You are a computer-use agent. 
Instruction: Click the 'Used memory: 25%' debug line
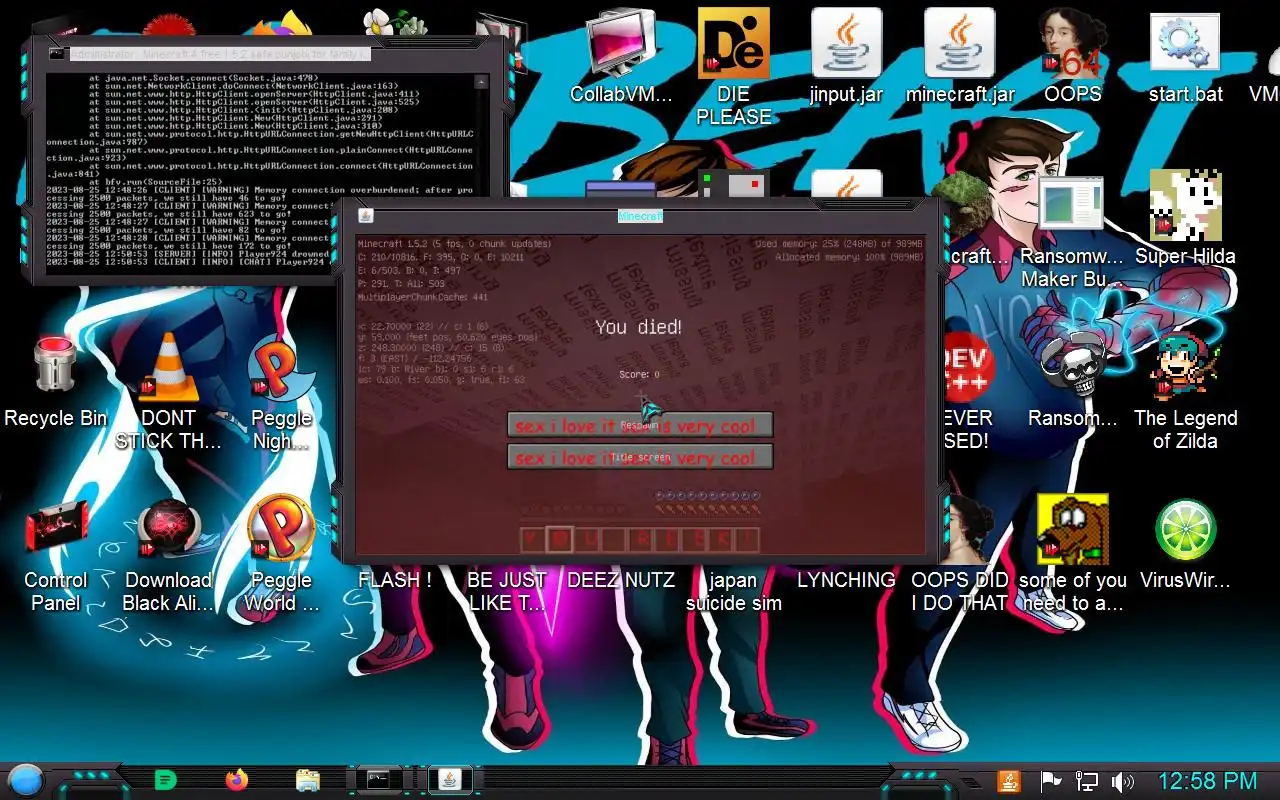pos(839,244)
